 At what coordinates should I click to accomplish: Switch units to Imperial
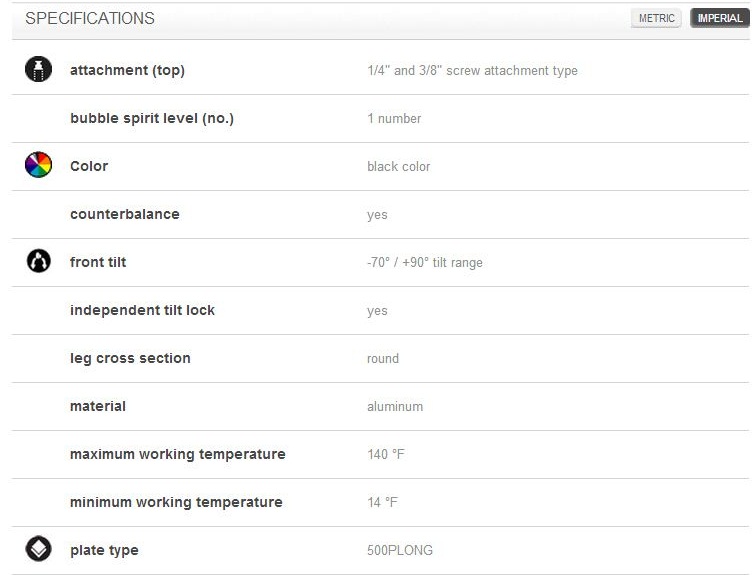click(720, 18)
